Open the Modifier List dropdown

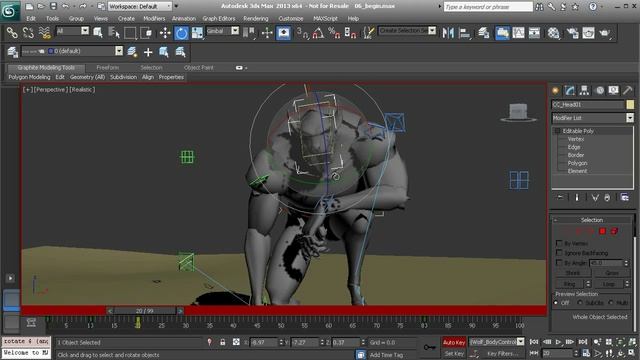[x=593, y=118]
